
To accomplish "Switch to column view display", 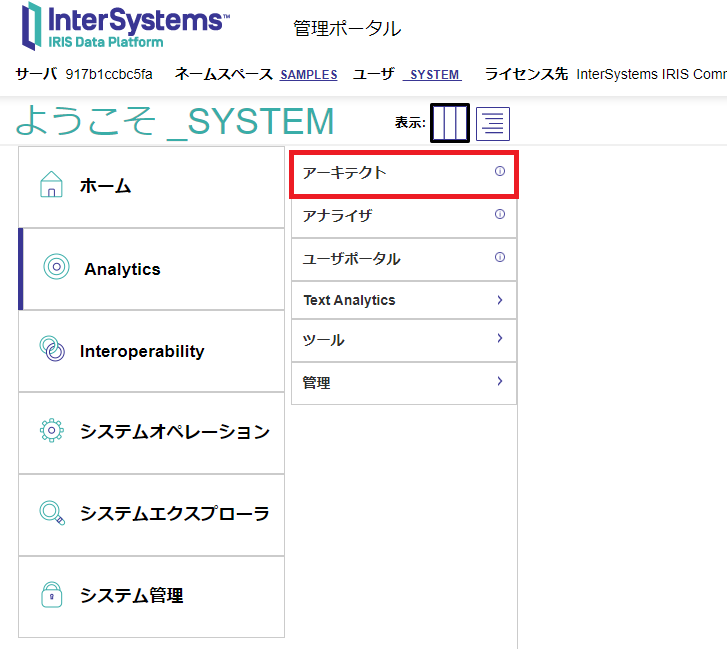I will [x=450, y=123].
